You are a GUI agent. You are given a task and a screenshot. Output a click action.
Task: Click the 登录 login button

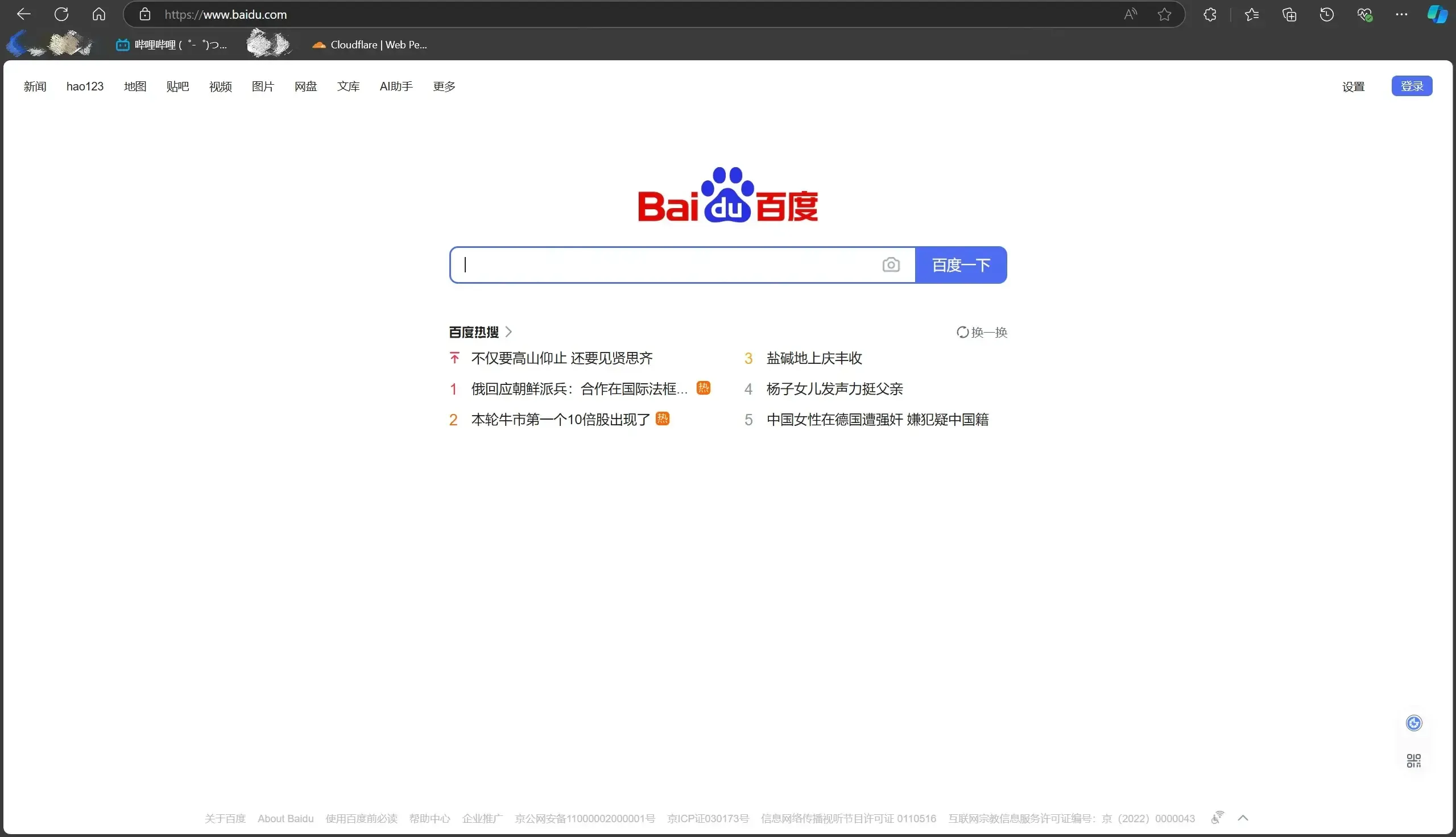tap(1412, 86)
